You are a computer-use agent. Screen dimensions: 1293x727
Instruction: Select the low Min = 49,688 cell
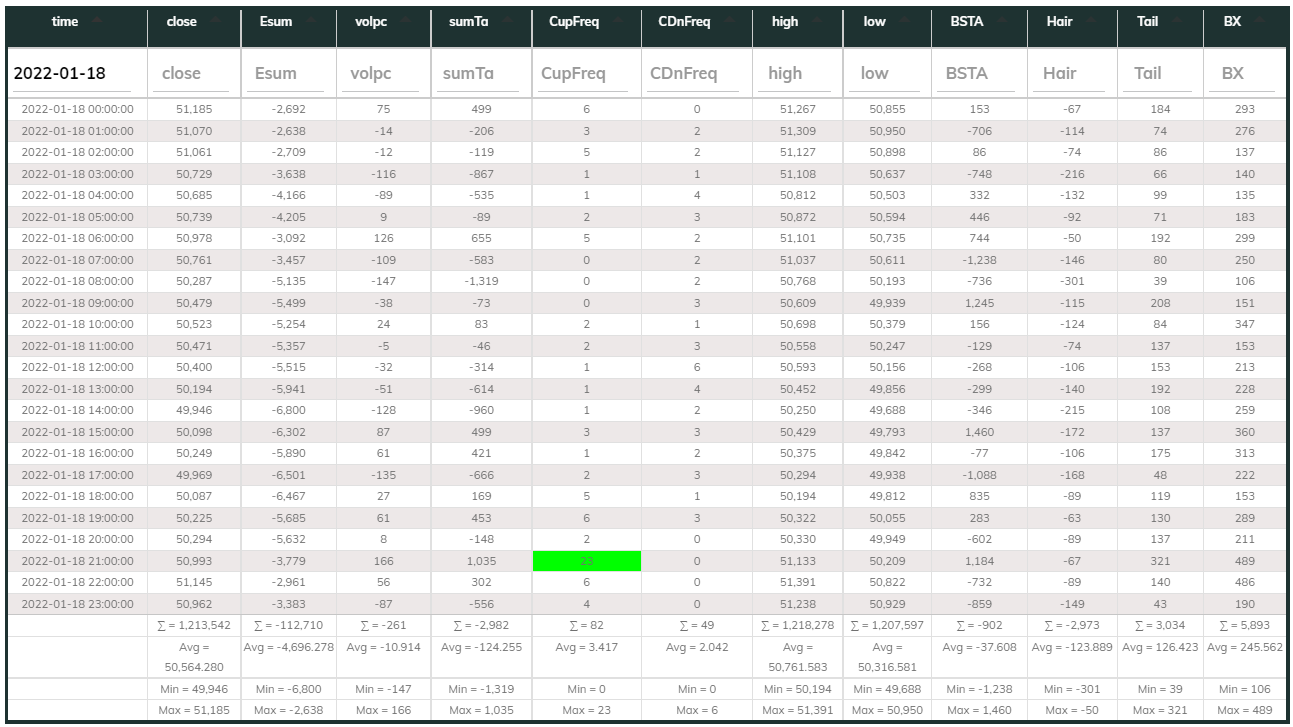tap(887, 689)
